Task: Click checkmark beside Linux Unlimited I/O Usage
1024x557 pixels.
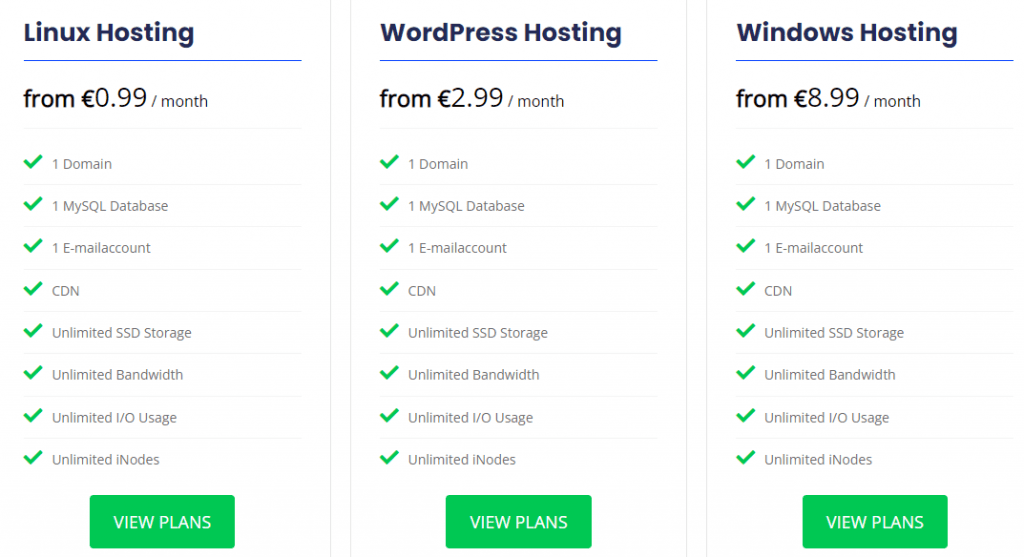Action: pyautogui.click(x=33, y=415)
